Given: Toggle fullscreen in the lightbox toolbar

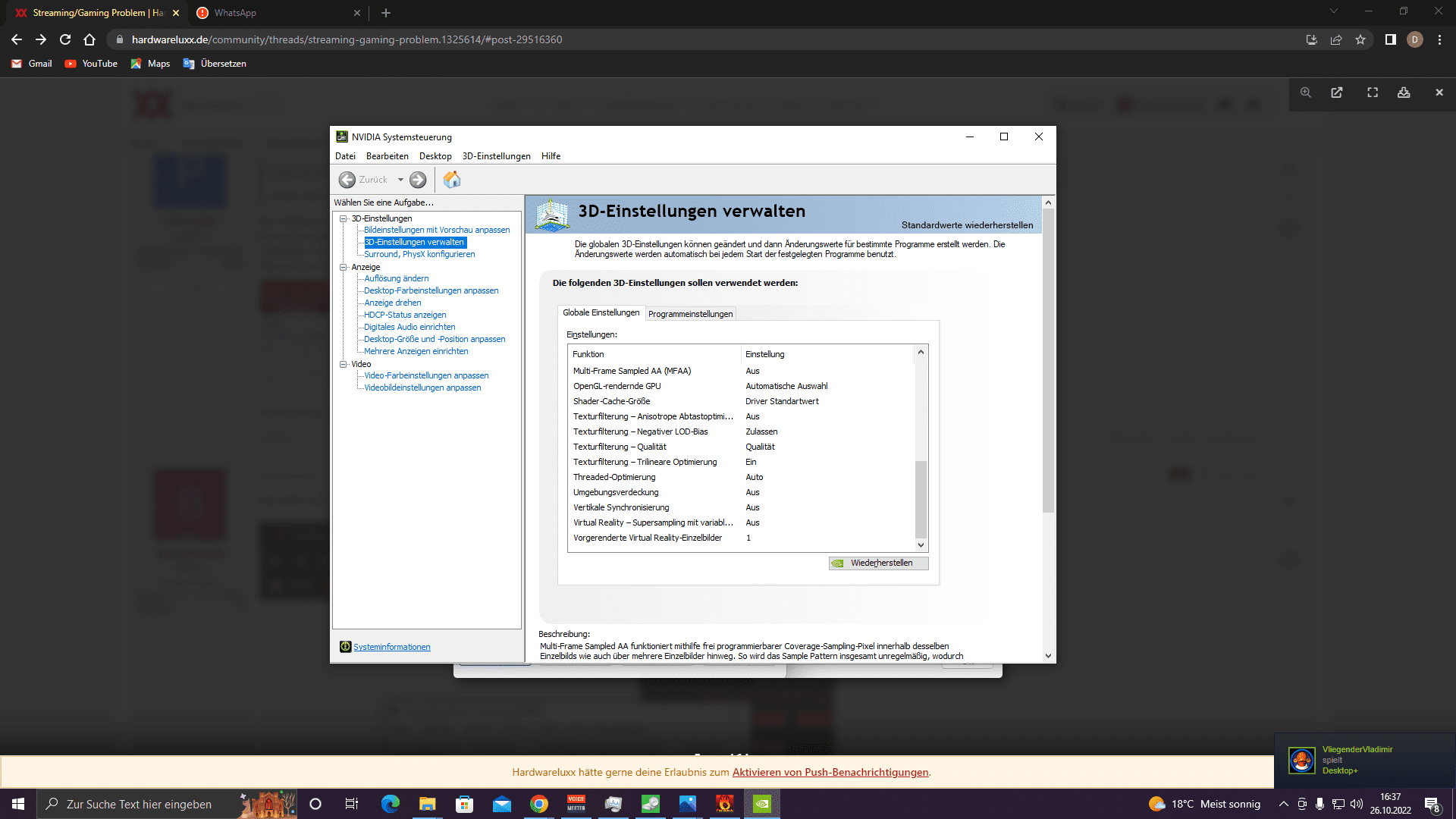Looking at the screenshot, I should click(x=1373, y=93).
